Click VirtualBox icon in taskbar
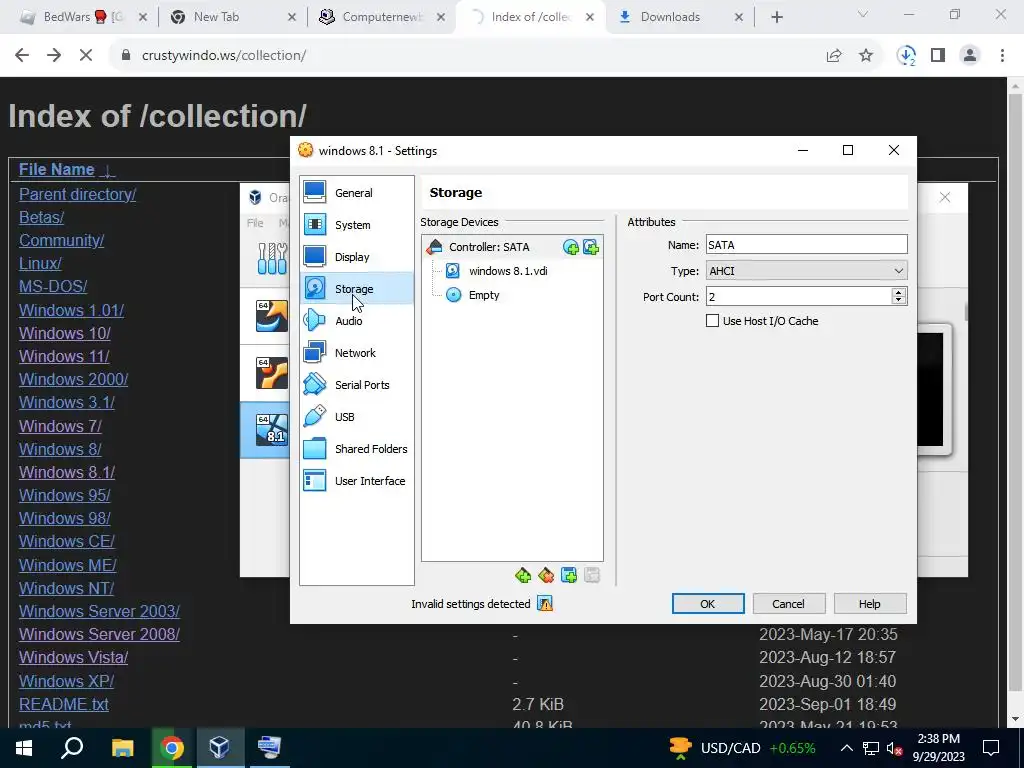The height and width of the screenshot is (768, 1024). click(x=219, y=748)
